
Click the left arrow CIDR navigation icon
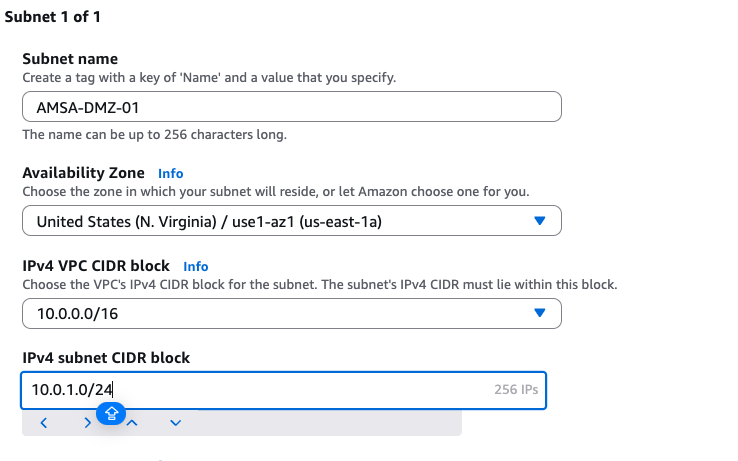pos(44,423)
